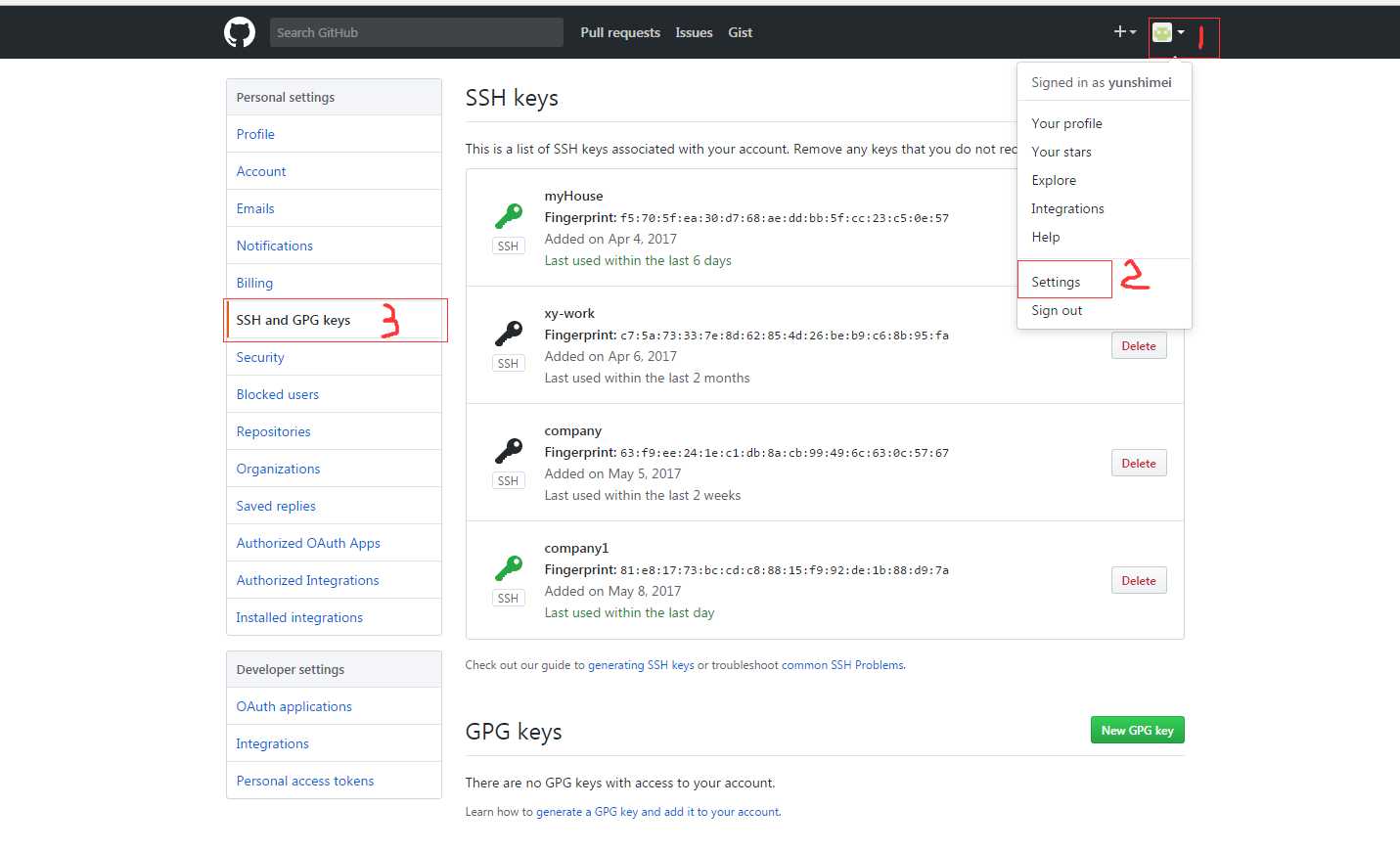Click the SSH badge under xy-work key
1400x852 pixels.
pos(508,363)
